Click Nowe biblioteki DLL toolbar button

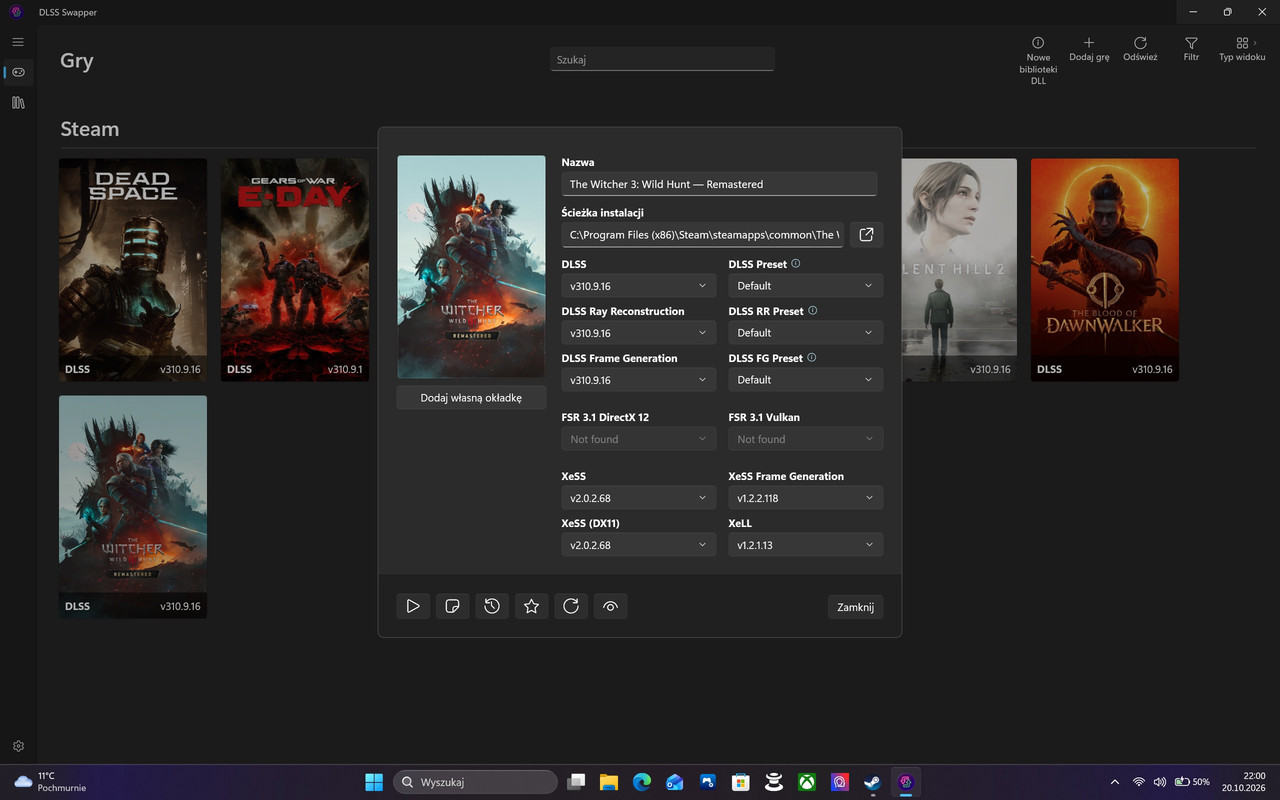(1038, 61)
